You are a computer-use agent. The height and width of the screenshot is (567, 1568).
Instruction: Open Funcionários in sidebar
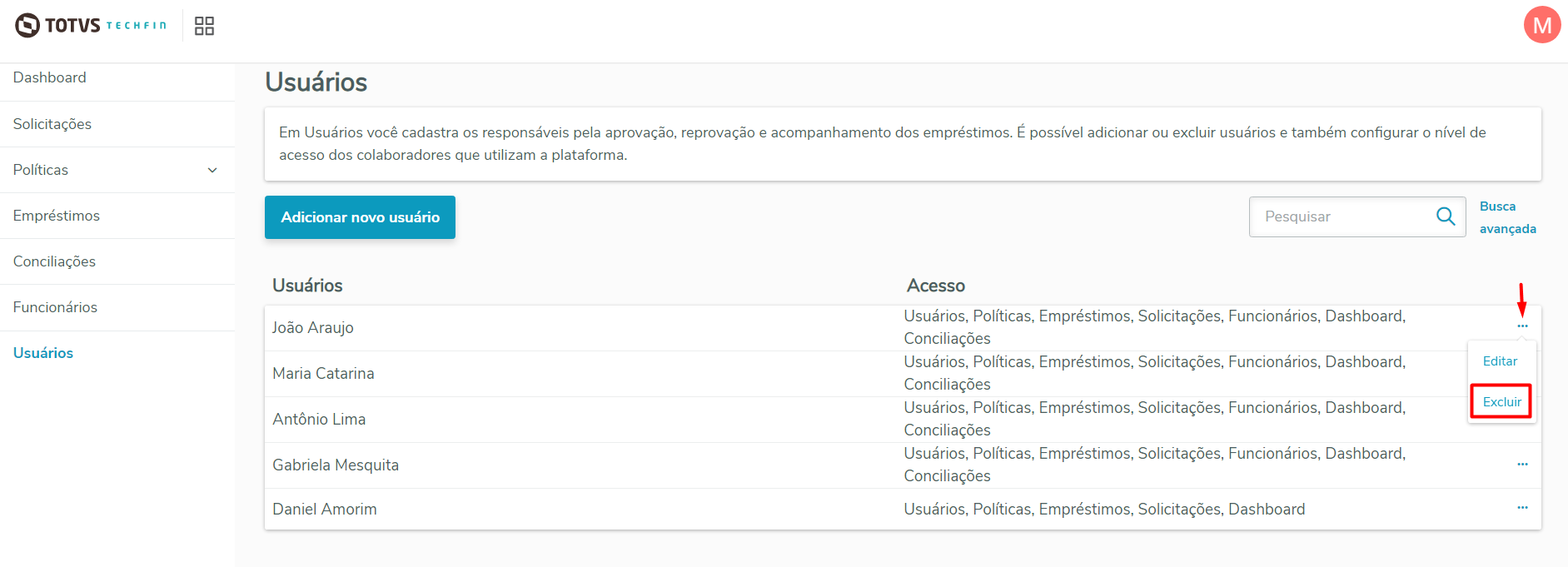55,307
